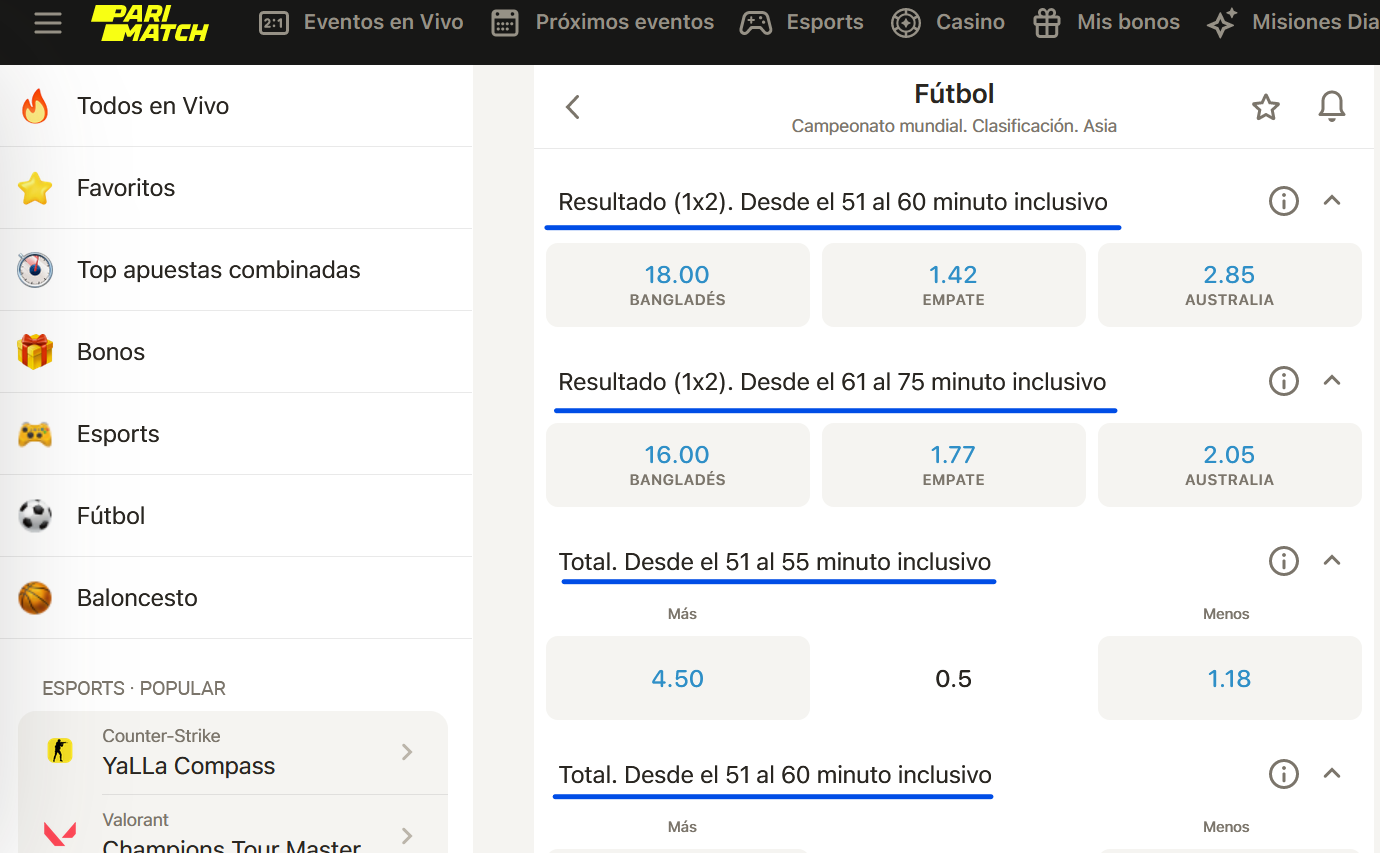Click the yellow star Favoritos icon

click(35, 188)
